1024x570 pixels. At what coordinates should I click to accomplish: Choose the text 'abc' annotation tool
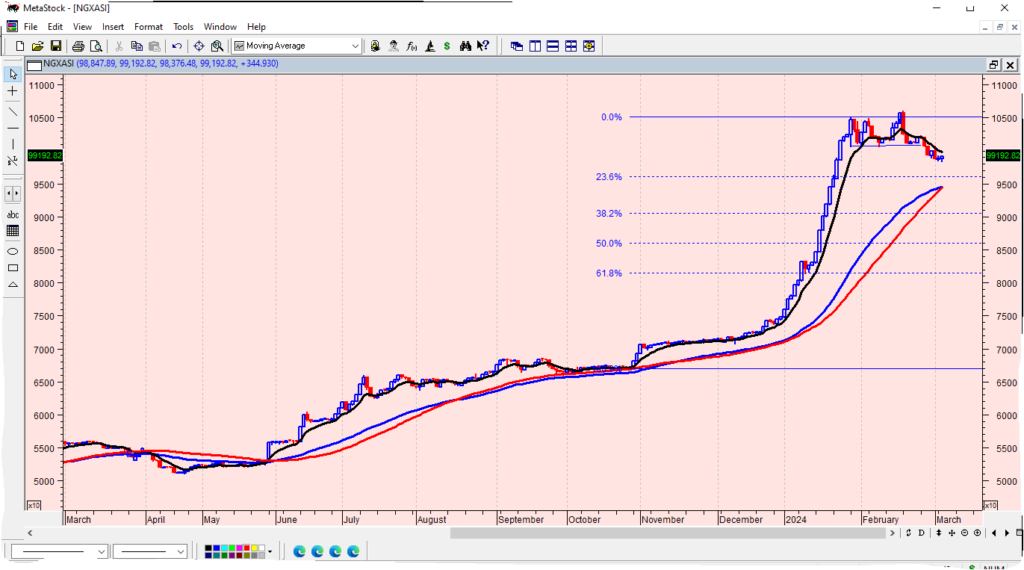(13, 214)
